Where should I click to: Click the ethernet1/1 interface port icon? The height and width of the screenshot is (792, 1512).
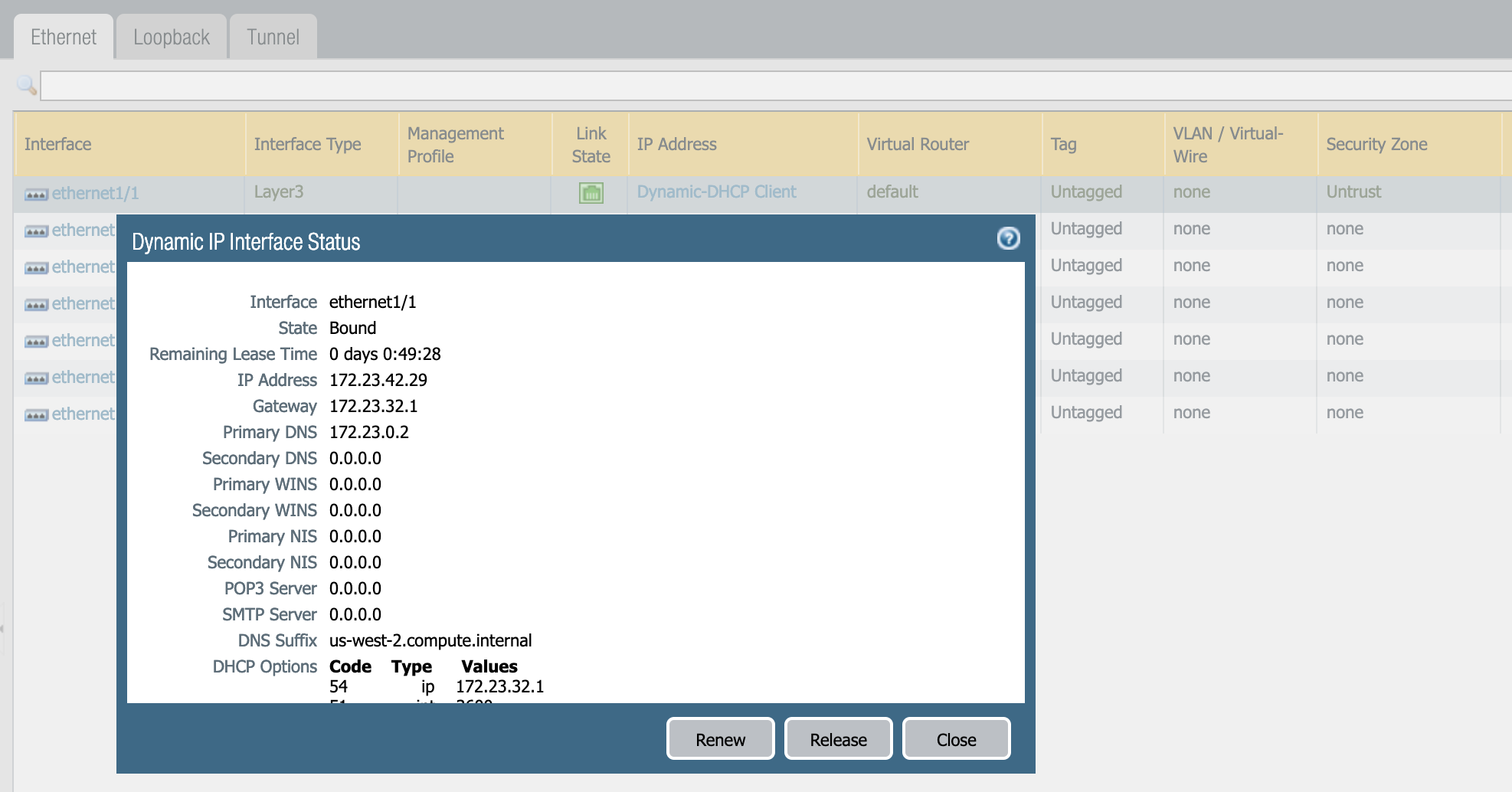36,195
